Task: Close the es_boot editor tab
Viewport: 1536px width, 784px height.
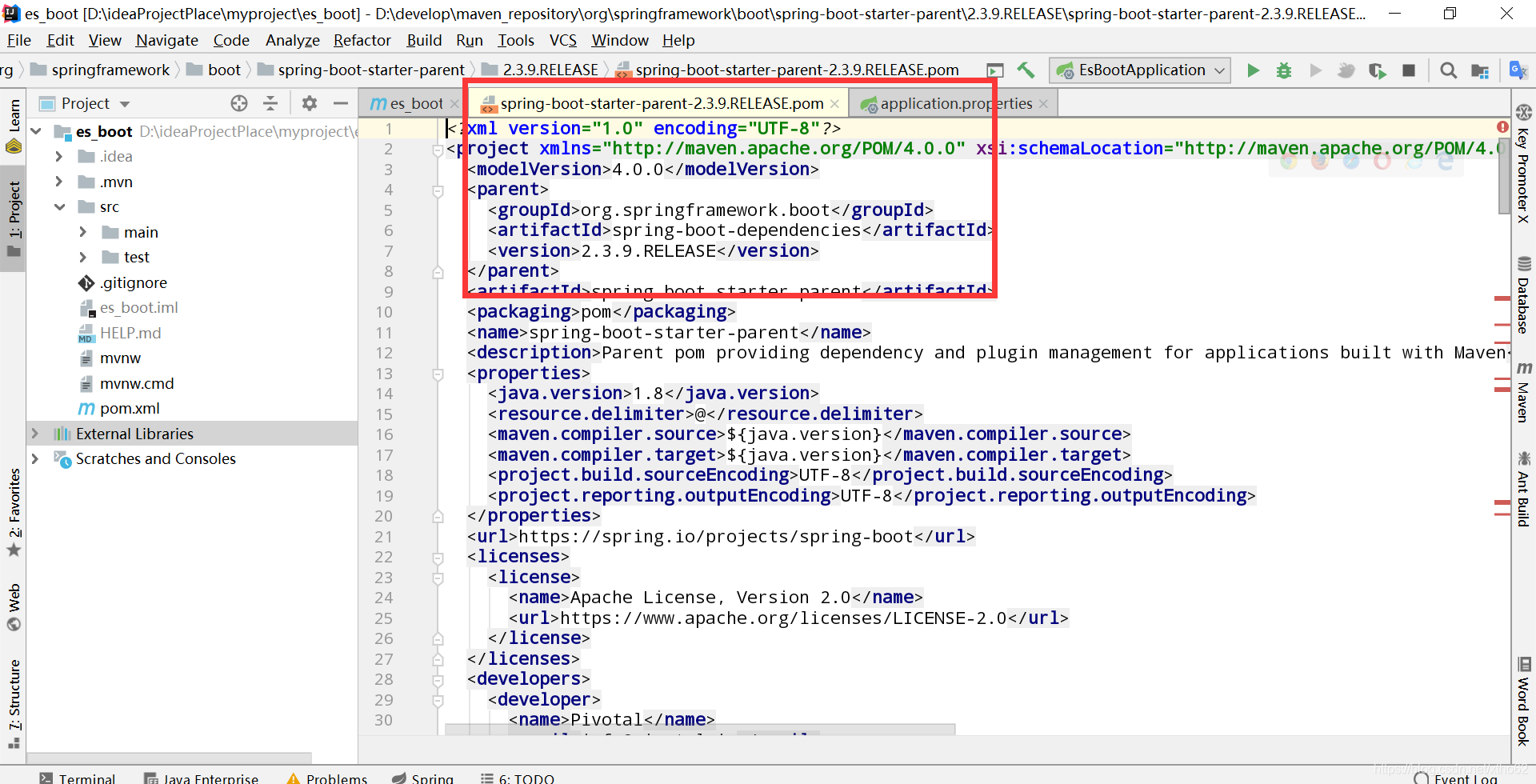Action: tap(455, 104)
